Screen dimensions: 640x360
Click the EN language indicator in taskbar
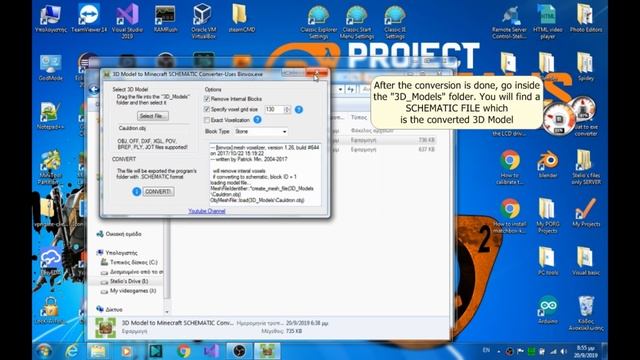tap(486, 350)
